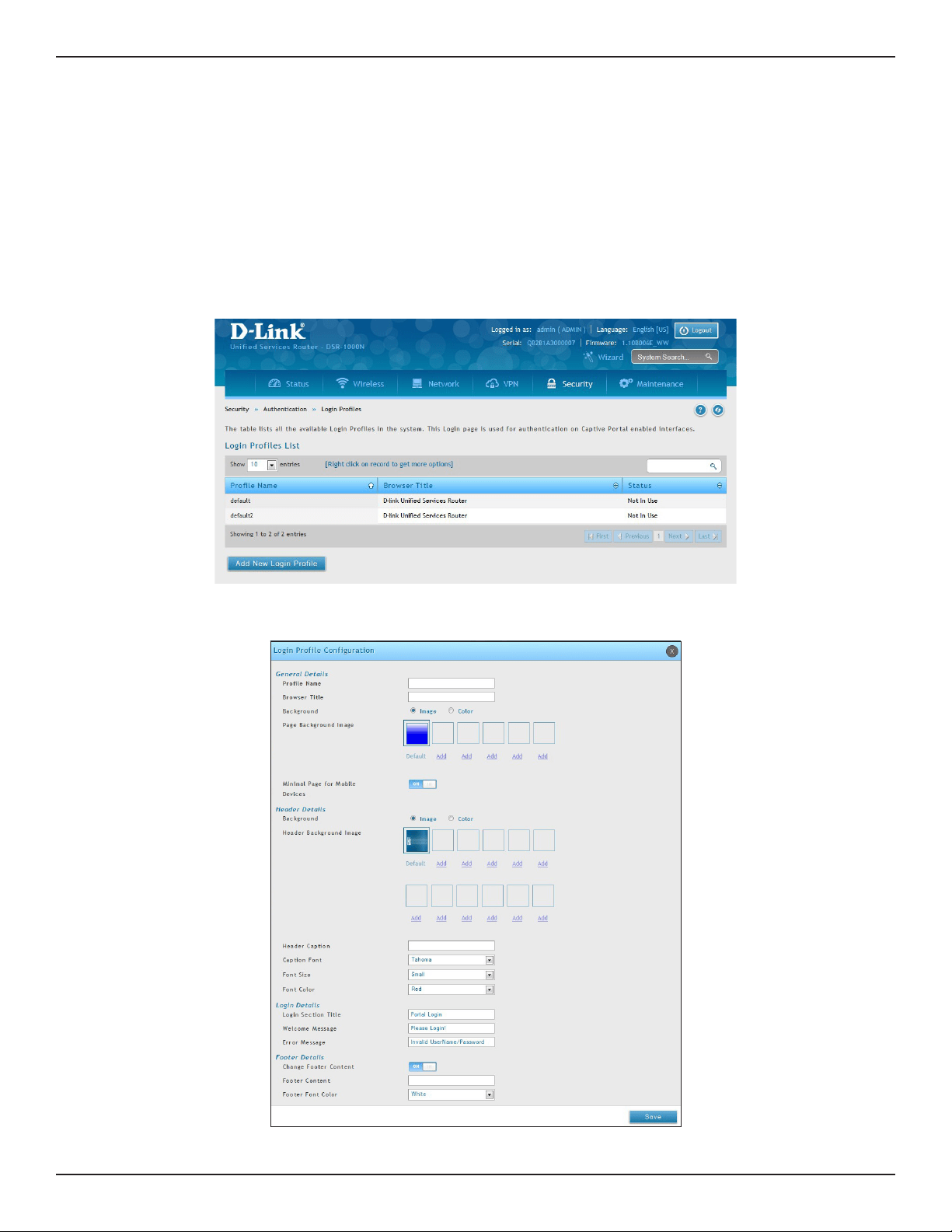This screenshot has width=952, height=1232.
Task: Click the Footer Content input field
Action: (452, 1080)
